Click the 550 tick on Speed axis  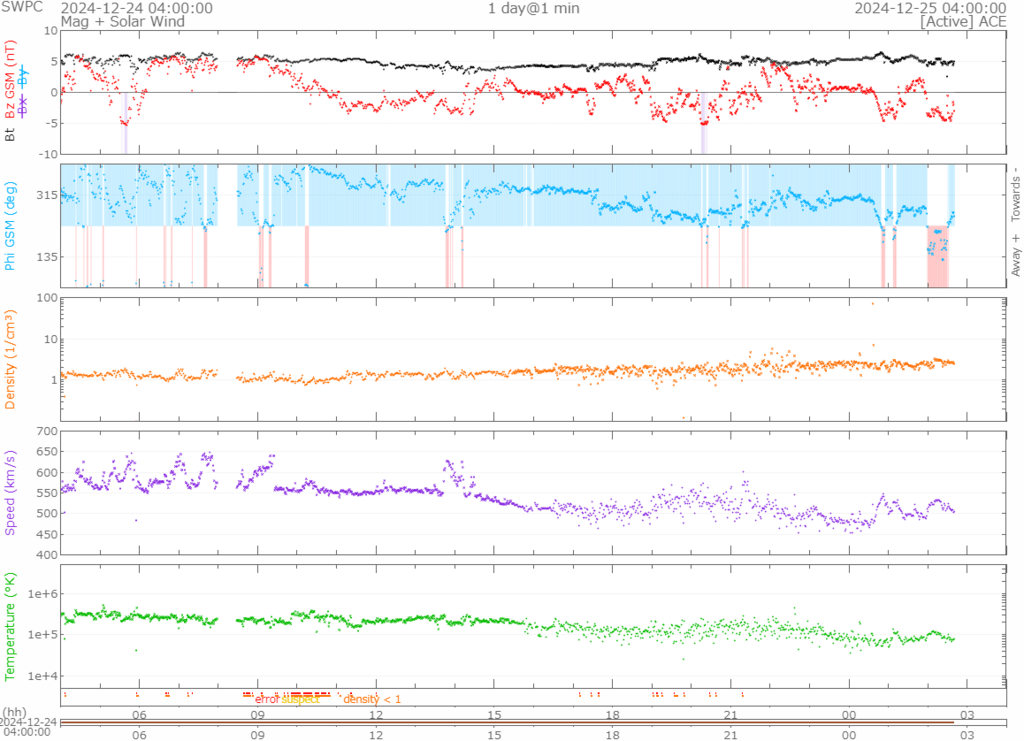[47, 493]
